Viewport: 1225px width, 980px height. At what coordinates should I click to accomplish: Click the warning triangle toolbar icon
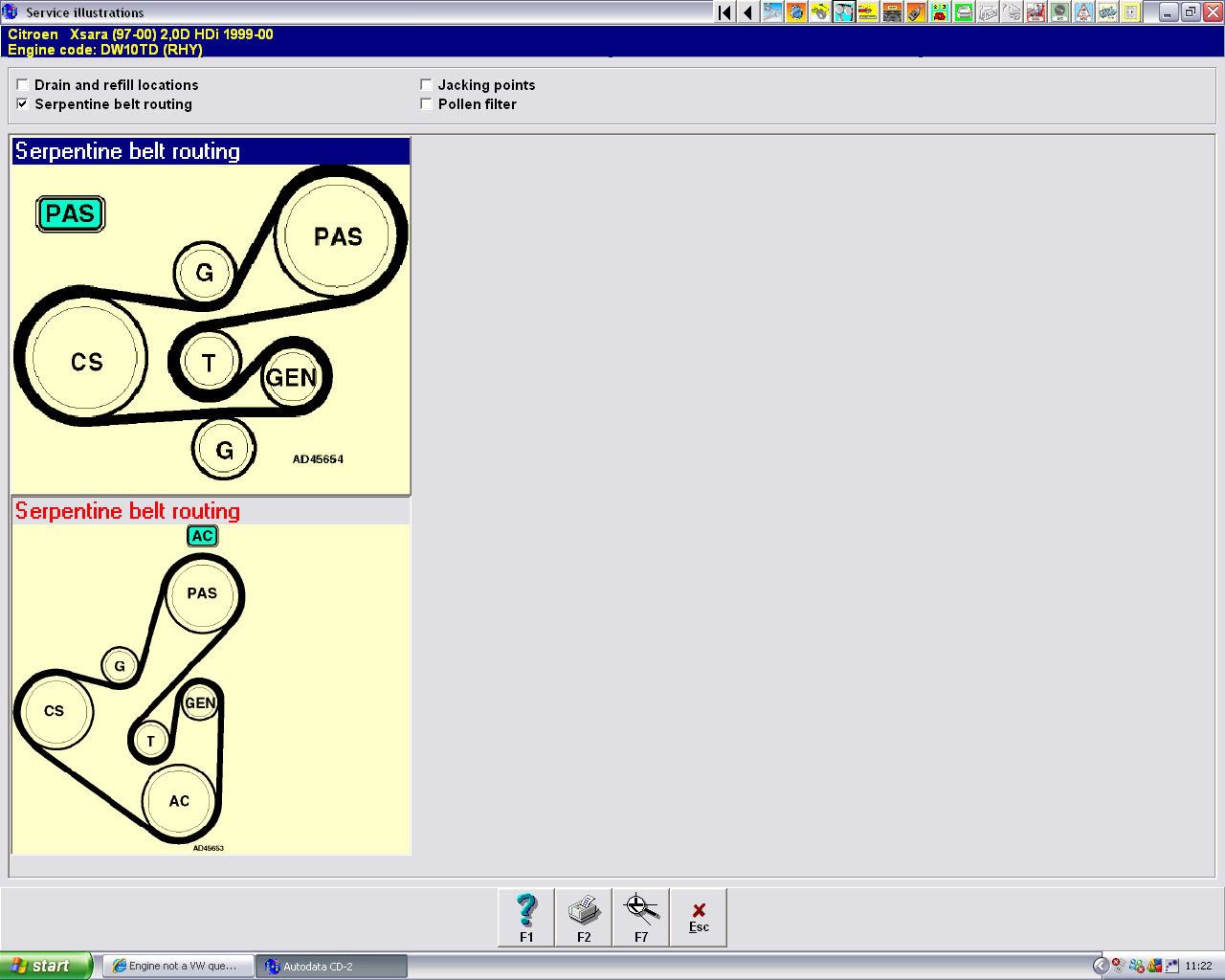1083,12
